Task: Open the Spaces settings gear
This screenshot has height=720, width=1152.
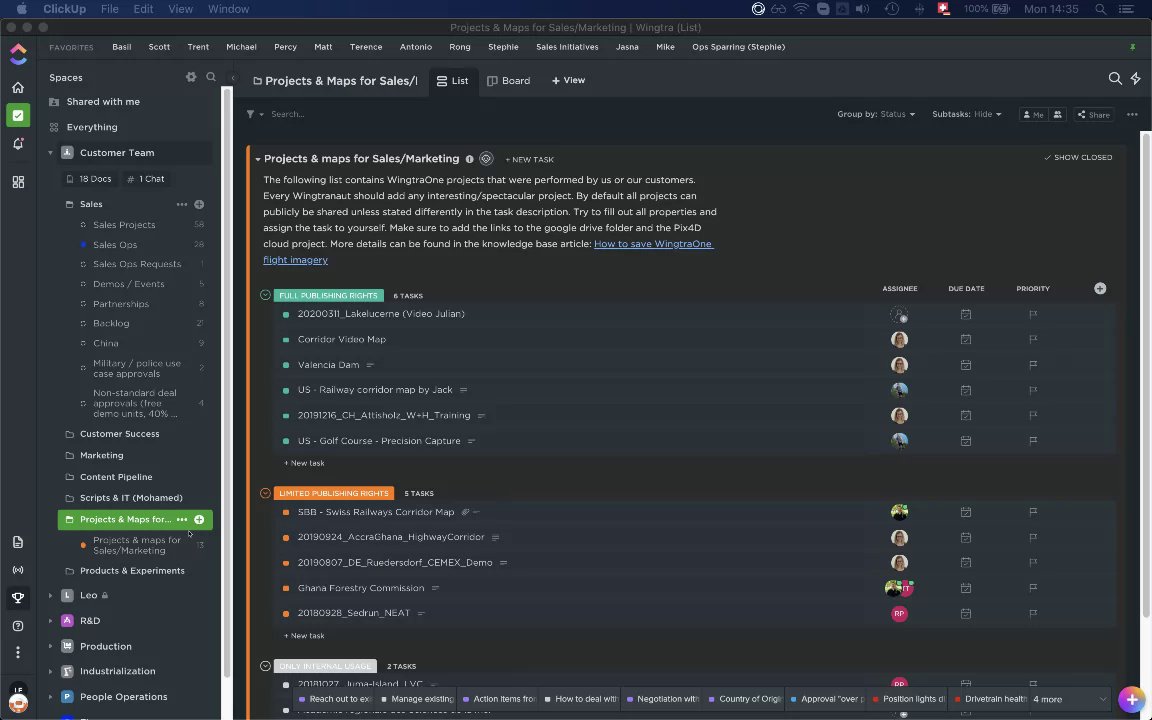Action: [191, 77]
